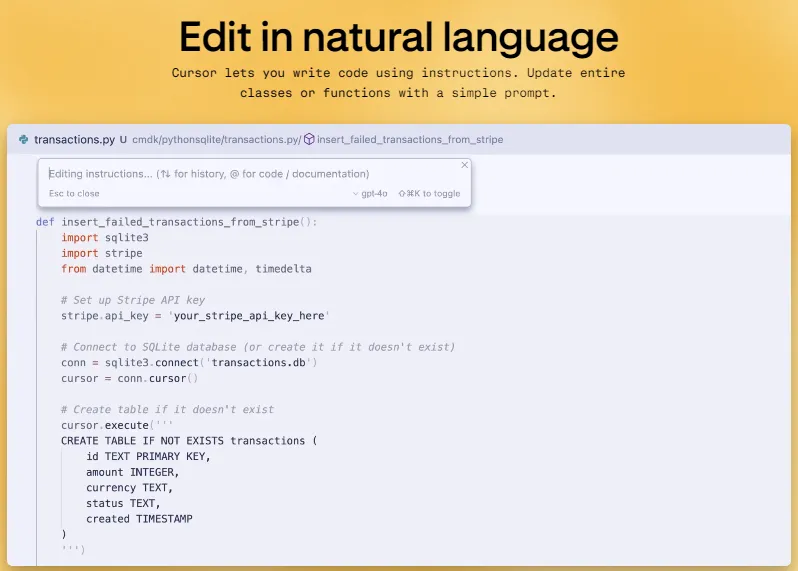Click the created TIMESTAMP column line
This screenshot has height=571, width=798.
click(x=139, y=519)
